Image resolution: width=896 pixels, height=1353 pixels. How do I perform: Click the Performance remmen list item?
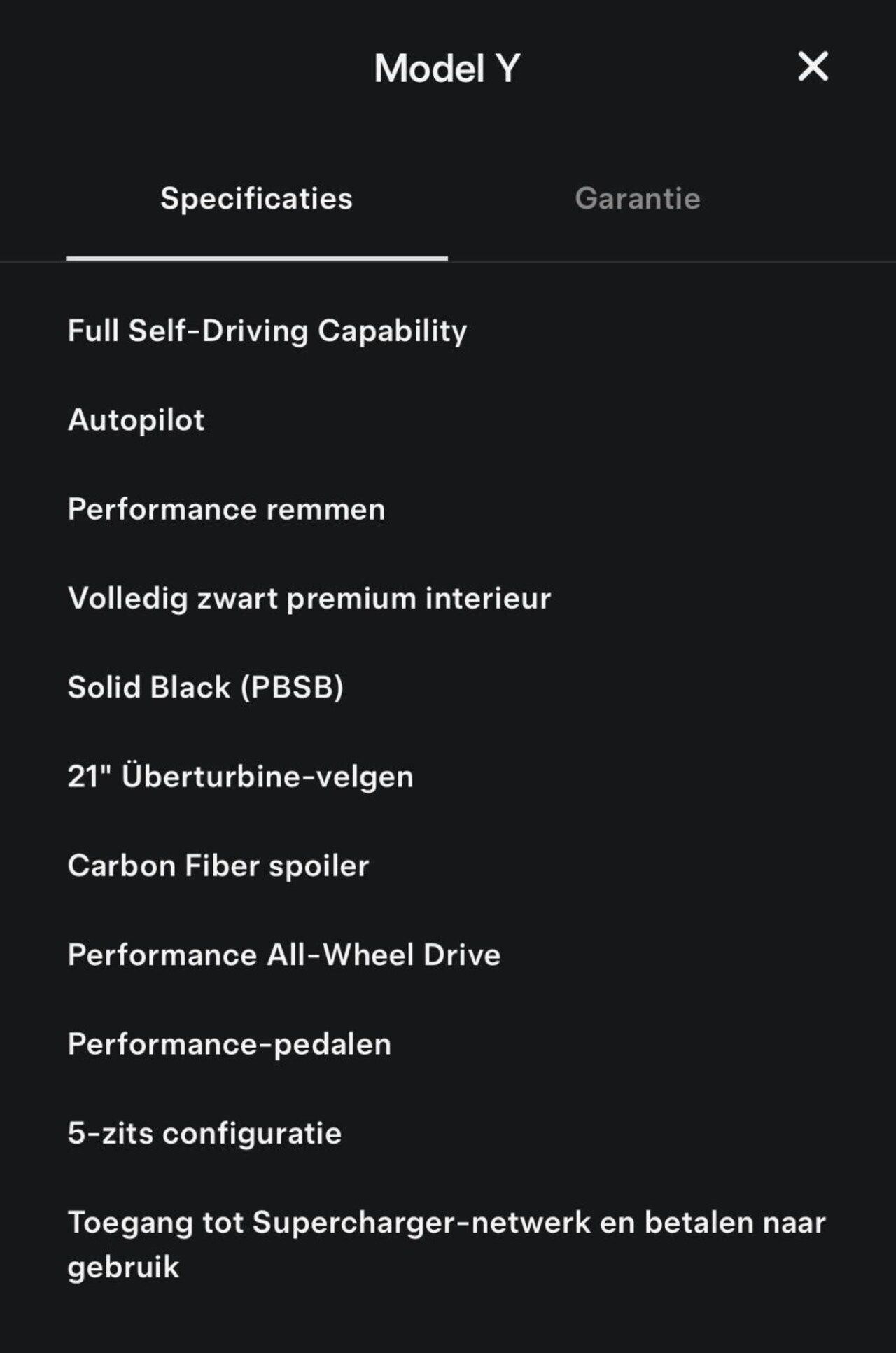pyautogui.click(x=226, y=509)
